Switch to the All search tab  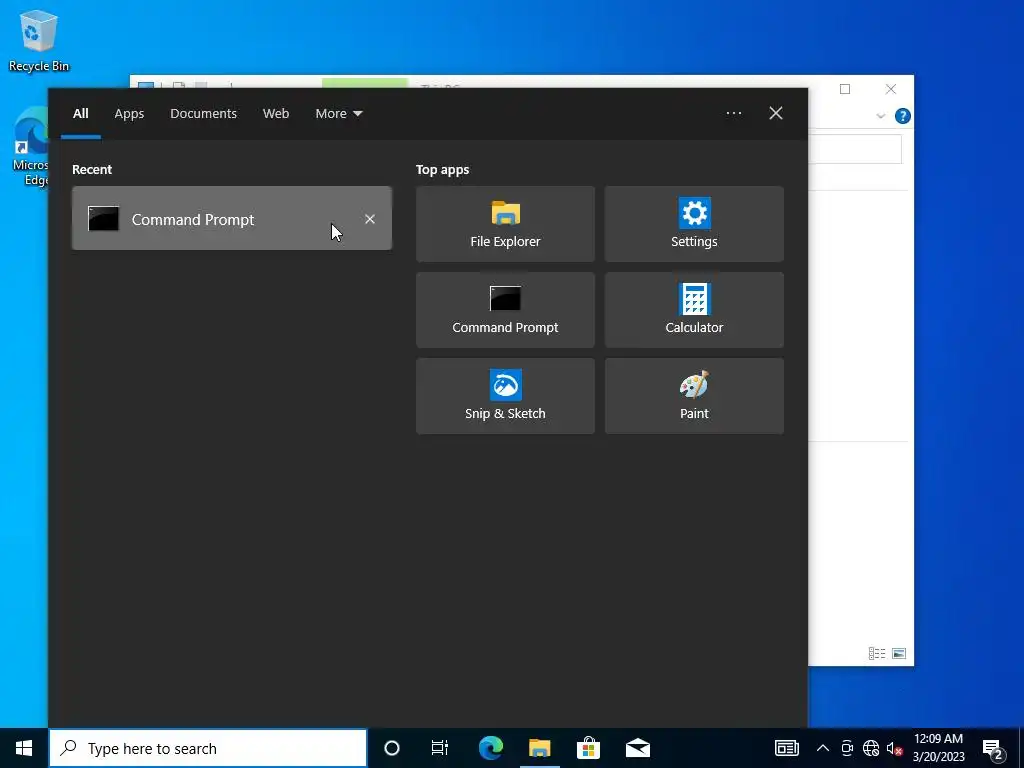(80, 114)
